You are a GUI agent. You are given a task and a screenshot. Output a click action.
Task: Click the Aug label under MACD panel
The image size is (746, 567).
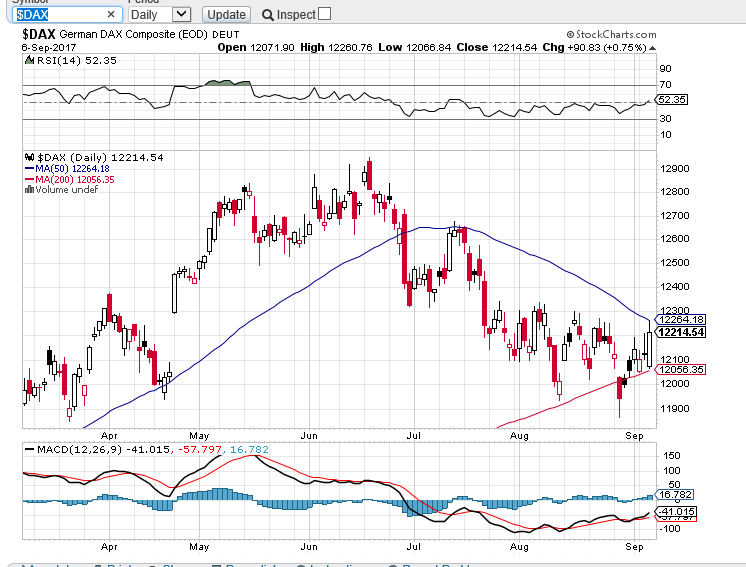(519, 547)
